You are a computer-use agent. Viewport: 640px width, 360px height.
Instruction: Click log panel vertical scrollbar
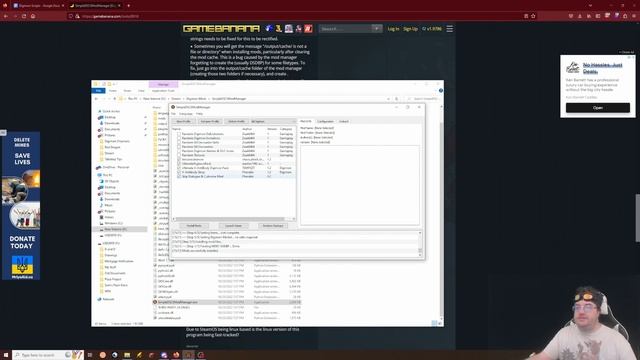[x=420, y=244]
